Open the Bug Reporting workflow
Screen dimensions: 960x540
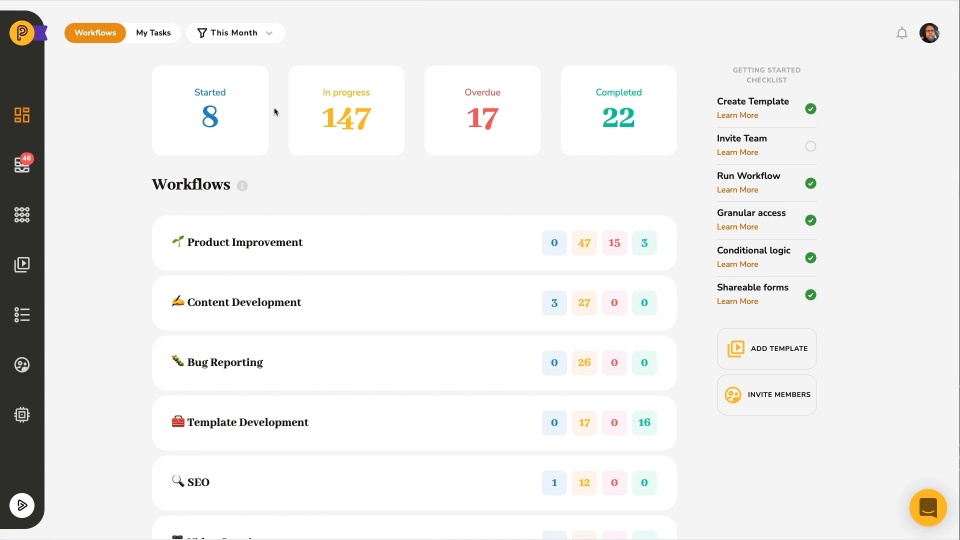(x=414, y=362)
